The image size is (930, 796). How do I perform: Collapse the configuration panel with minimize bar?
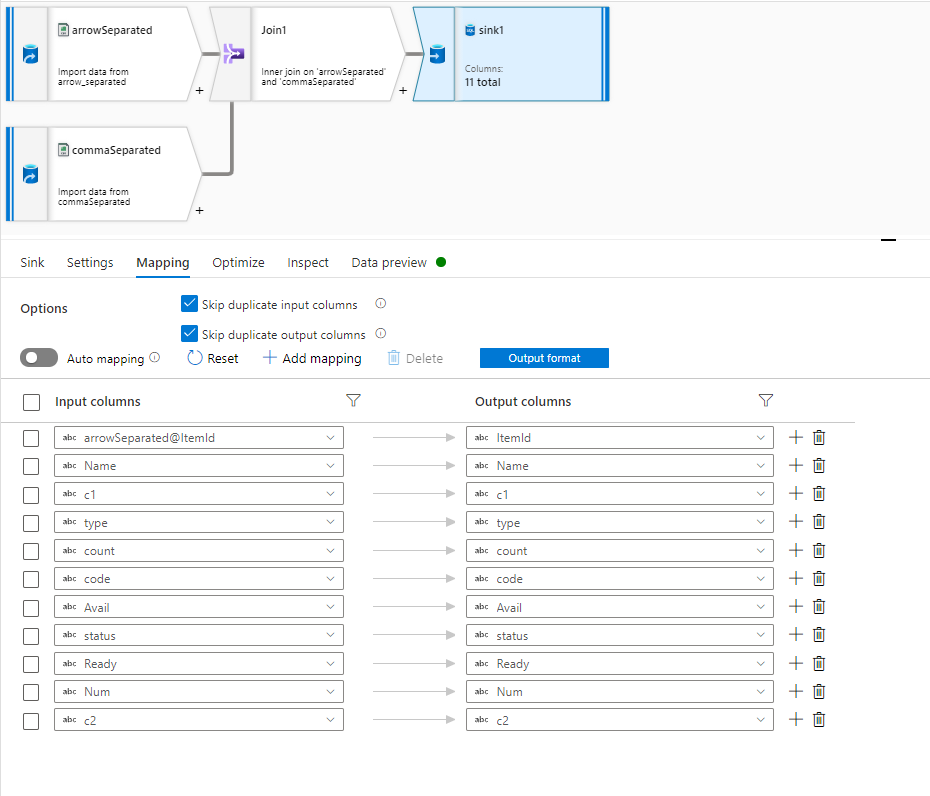coord(888,240)
